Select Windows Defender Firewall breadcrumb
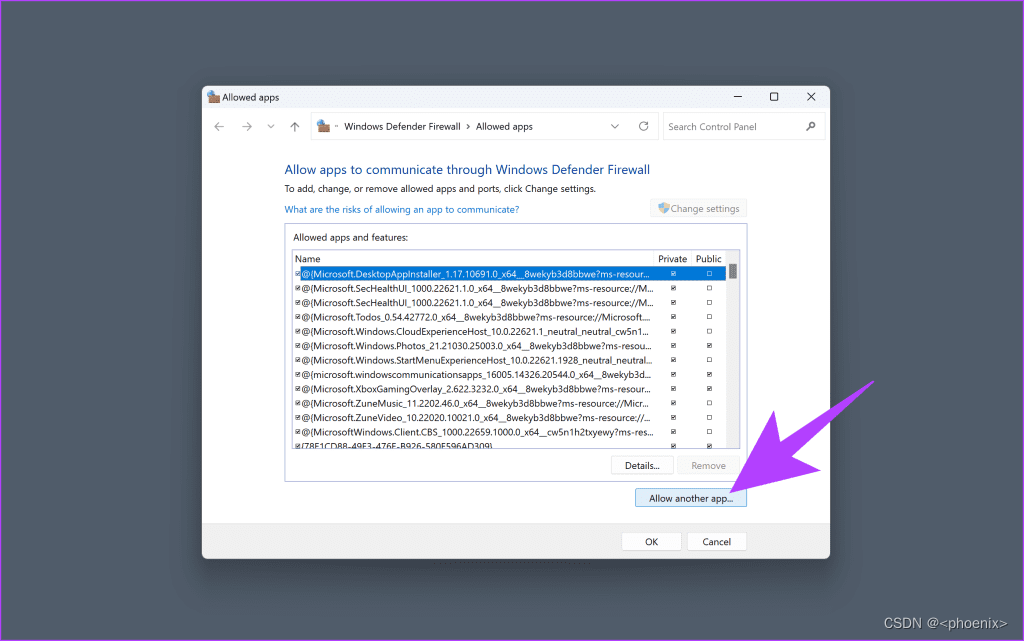 pyautogui.click(x=402, y=127)
